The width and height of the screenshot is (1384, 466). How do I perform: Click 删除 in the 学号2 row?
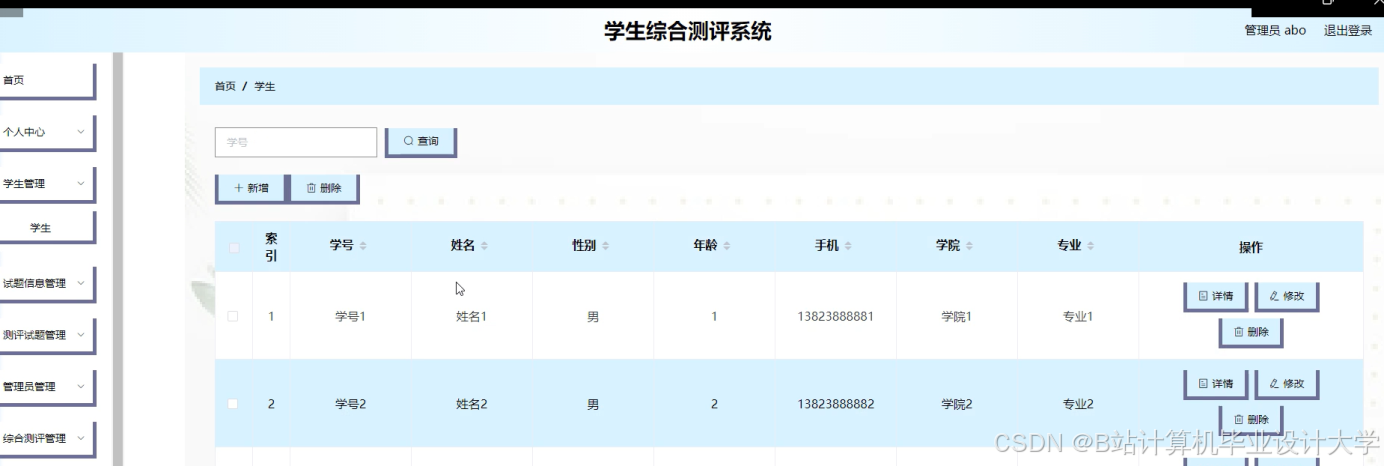click(1251, 419)
